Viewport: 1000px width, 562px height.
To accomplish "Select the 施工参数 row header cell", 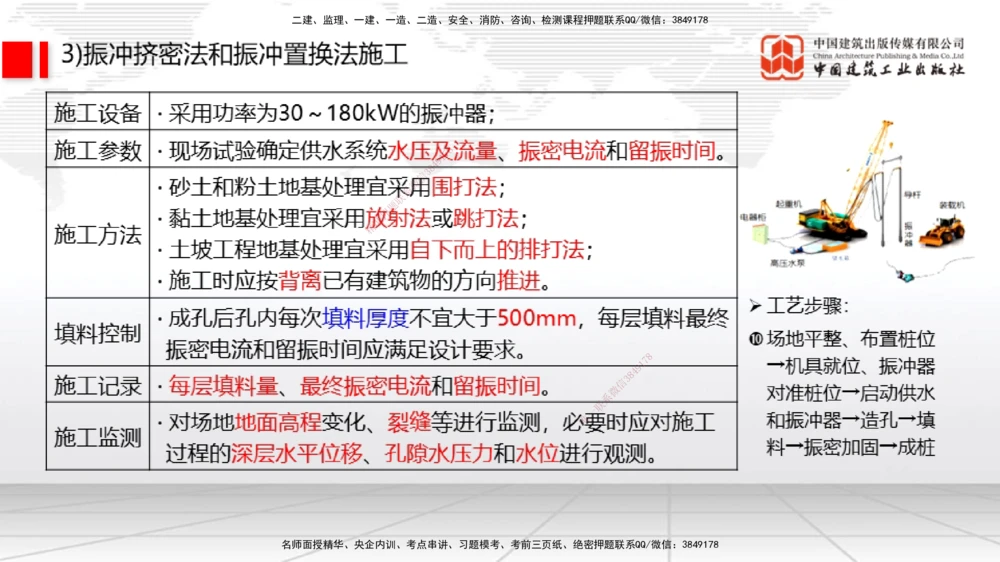I will click(x=97, y=150).
